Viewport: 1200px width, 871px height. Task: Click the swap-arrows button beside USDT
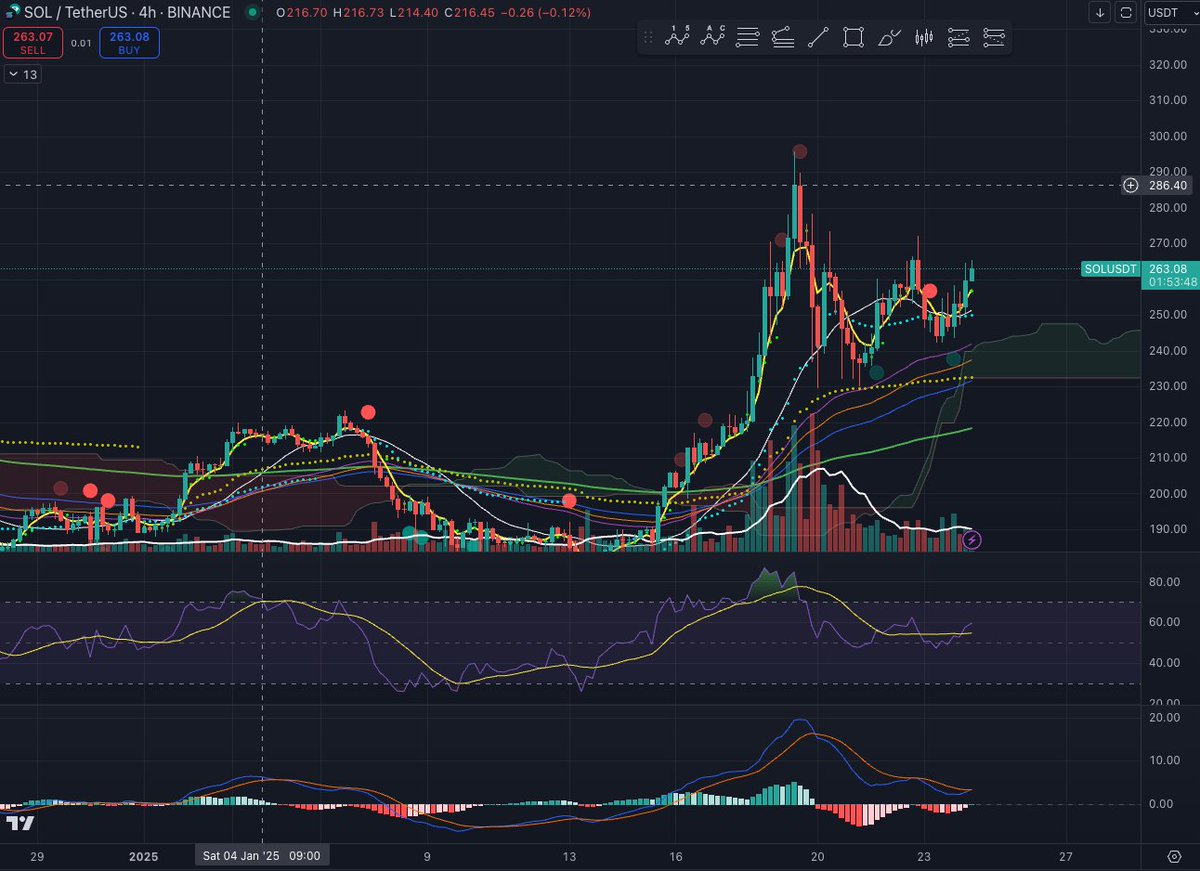[x=1126, y=13]
